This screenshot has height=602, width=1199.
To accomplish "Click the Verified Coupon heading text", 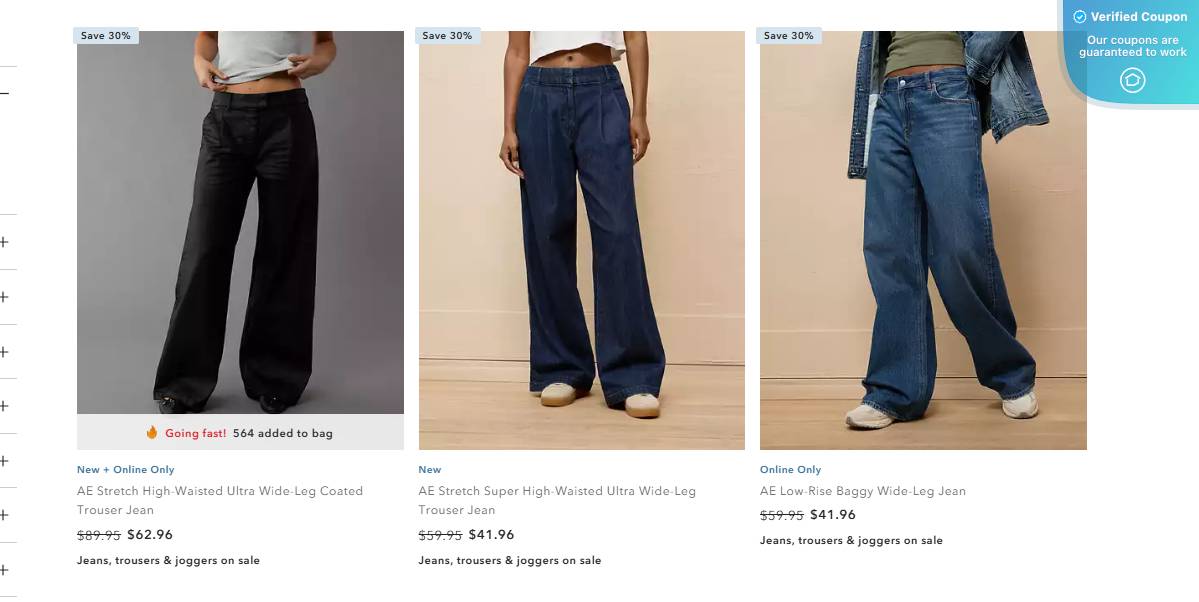I will (x=1139, y=17).
